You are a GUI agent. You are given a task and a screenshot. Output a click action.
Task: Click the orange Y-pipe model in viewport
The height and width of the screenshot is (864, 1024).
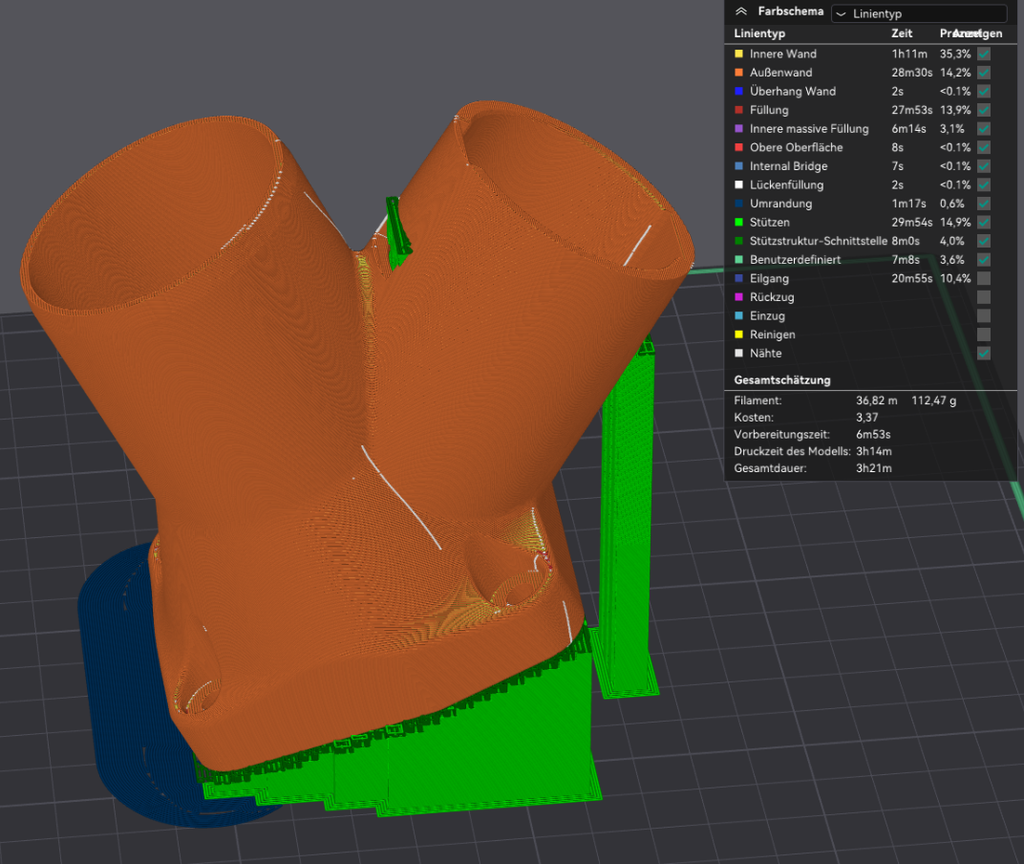coord(300,400)
